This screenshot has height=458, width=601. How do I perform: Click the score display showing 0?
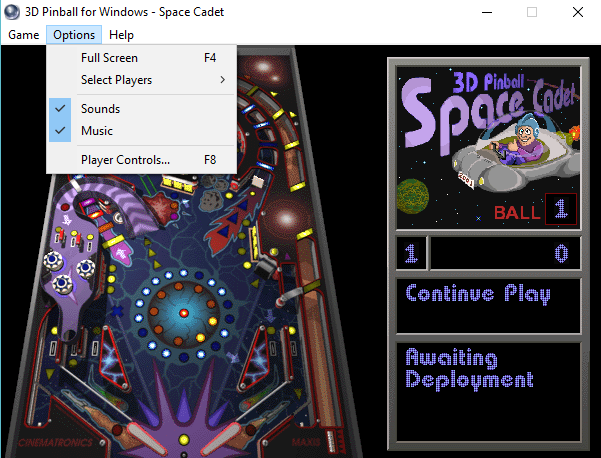(505, 253)
